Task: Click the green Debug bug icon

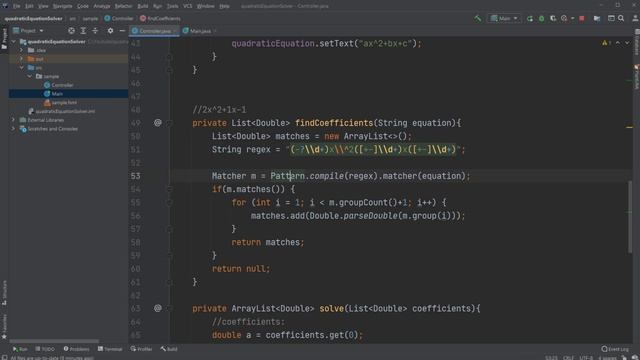Action: tap(542, 18)
